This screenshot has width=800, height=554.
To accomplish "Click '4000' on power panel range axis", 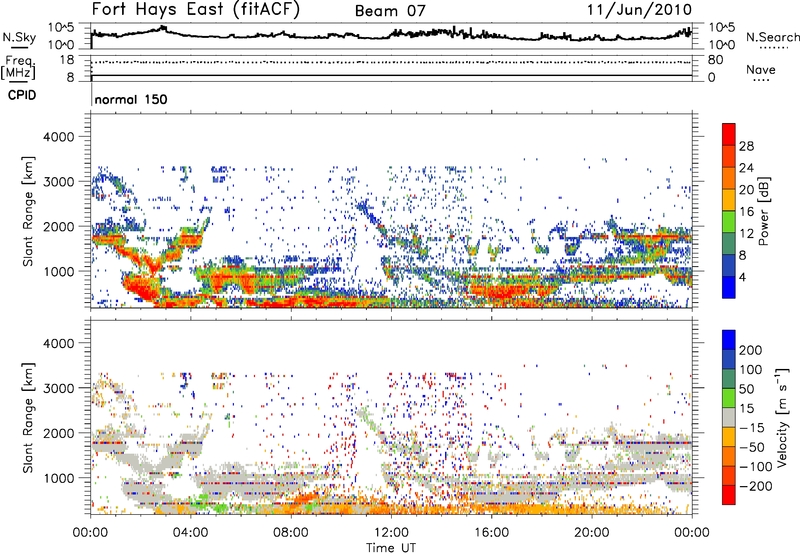I will [59, 137].
